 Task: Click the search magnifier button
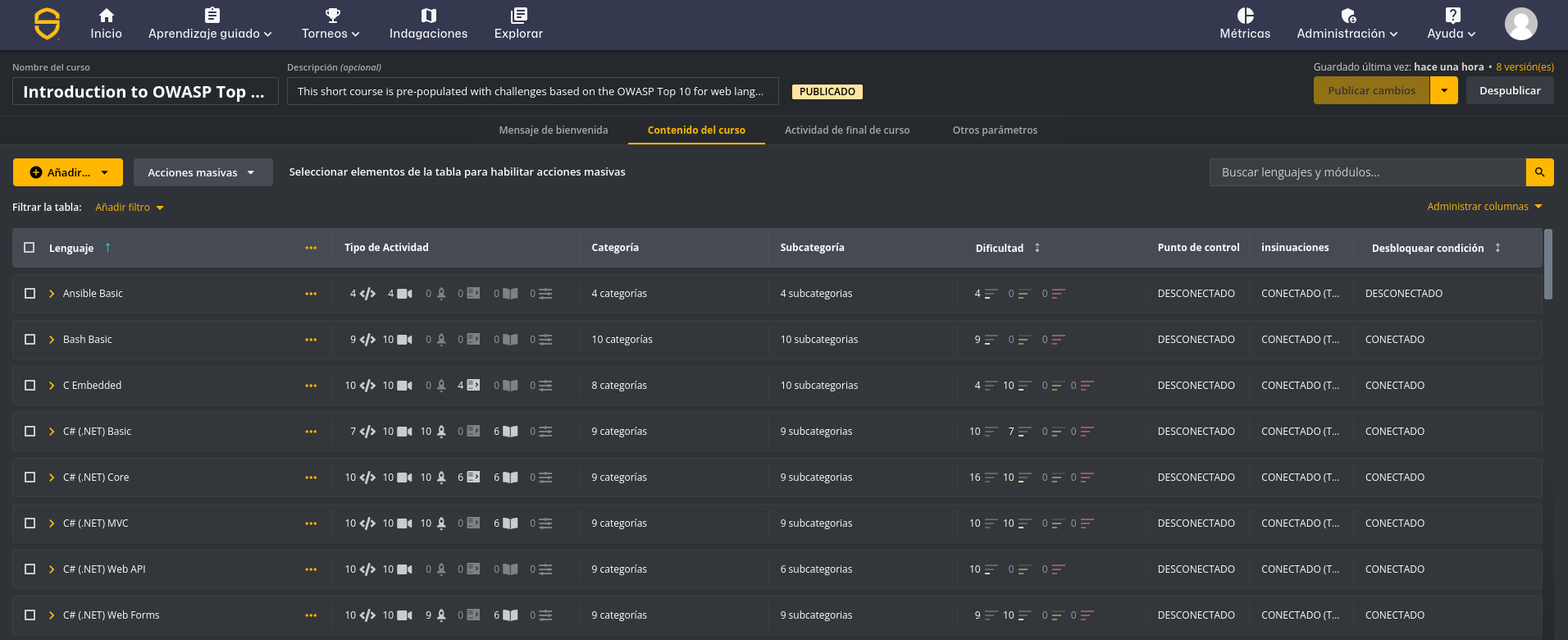pos(1539,172)
